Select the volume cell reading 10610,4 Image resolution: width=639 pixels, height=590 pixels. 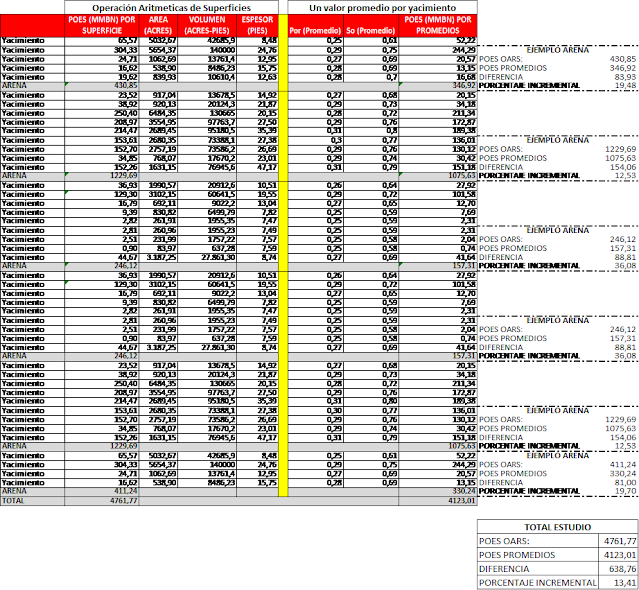coord(207,77)
